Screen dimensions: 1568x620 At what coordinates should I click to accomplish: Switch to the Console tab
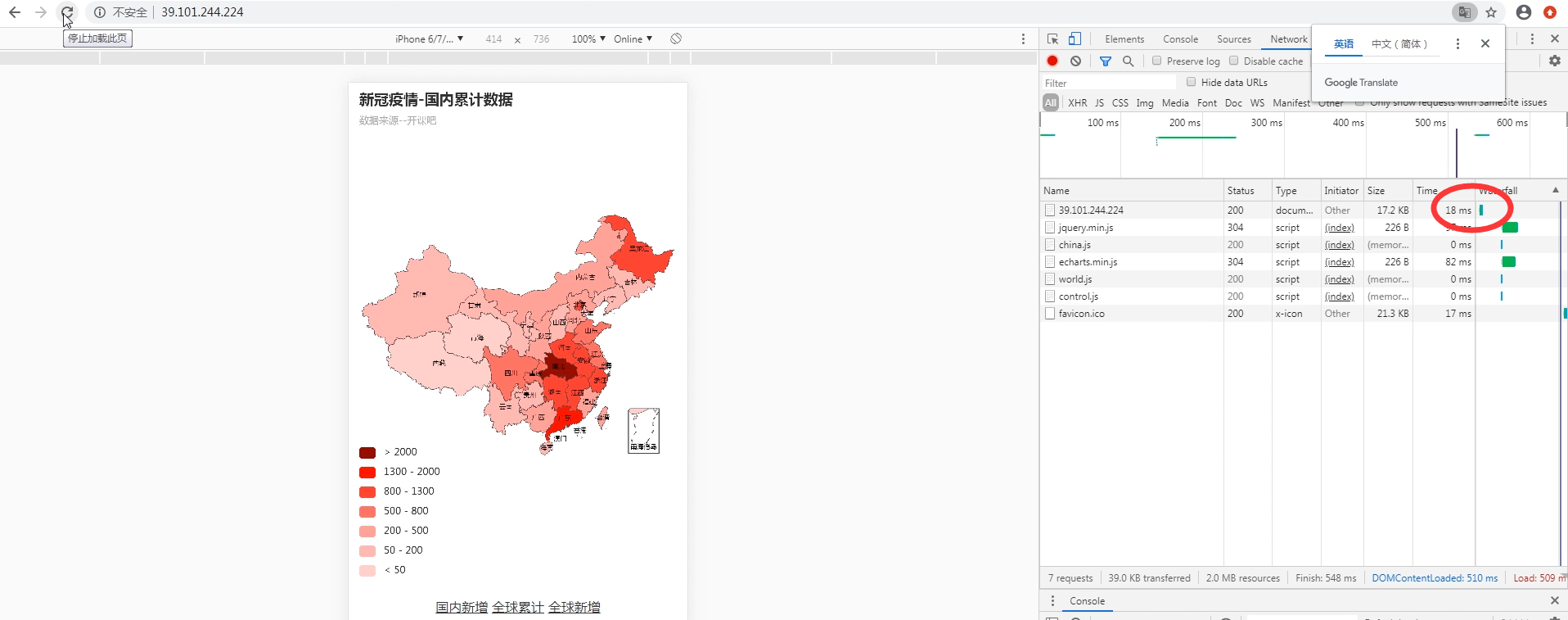(x=1180, y=38)
